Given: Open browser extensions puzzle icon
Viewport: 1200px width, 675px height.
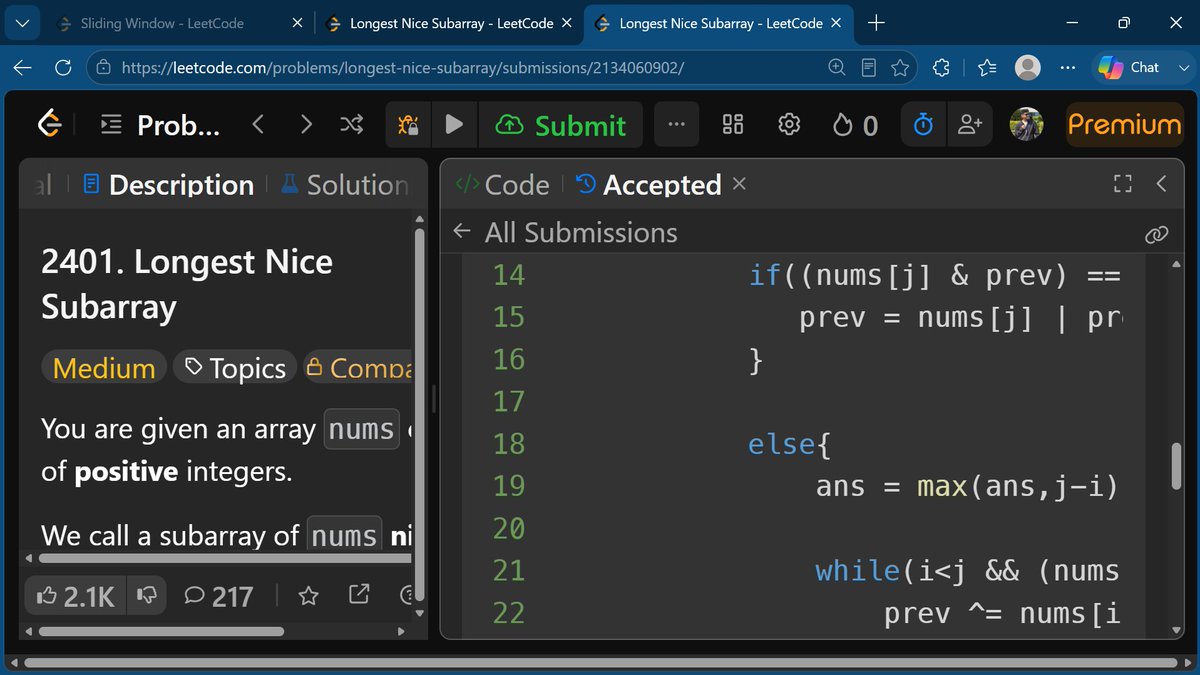Looking at the screenshot, I should (x=941, y=68).
